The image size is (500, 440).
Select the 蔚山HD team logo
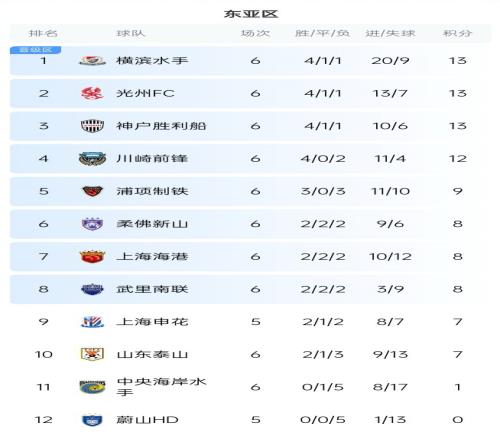[92, 420]
